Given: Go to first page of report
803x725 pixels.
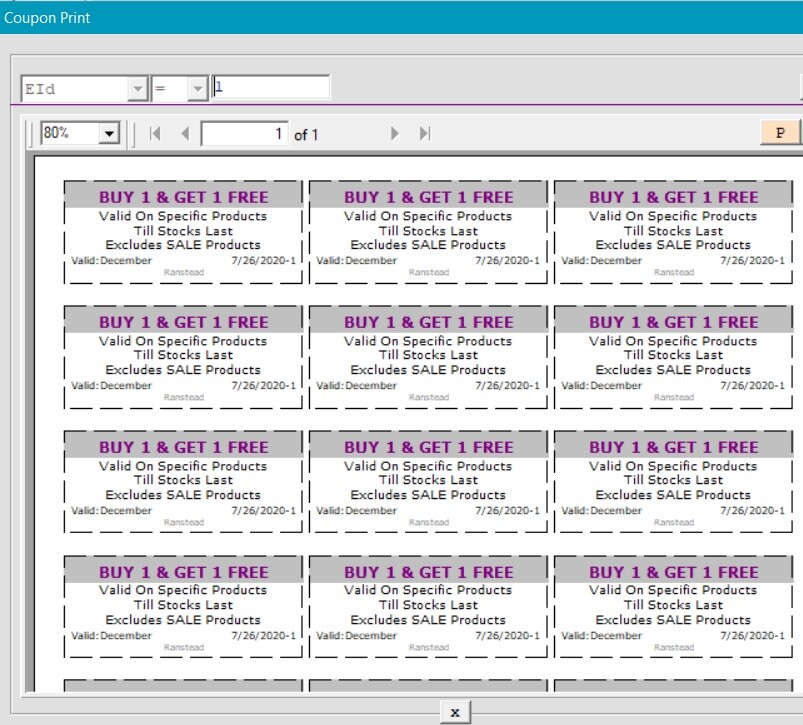Looking at the screenshot, I should (x=155, y=134).
